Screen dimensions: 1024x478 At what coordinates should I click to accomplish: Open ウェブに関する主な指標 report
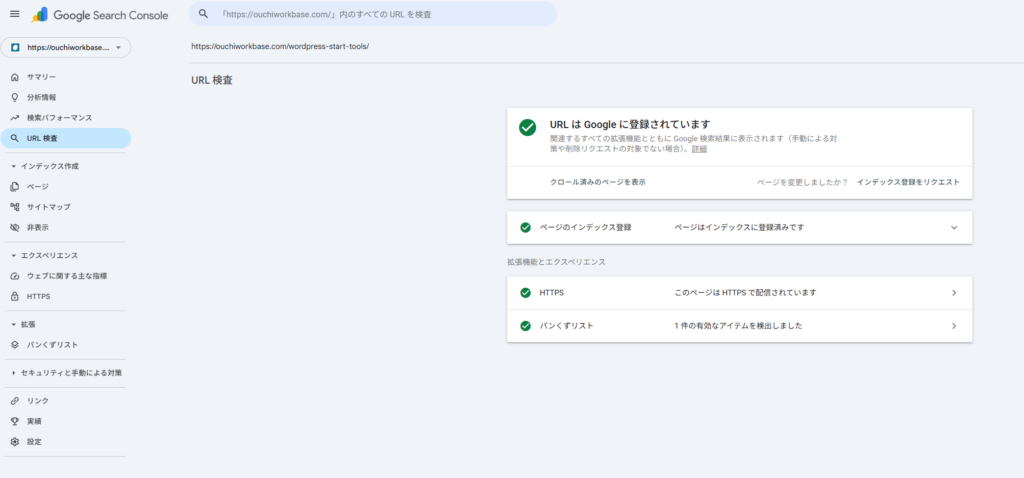[x=66, y=276]
